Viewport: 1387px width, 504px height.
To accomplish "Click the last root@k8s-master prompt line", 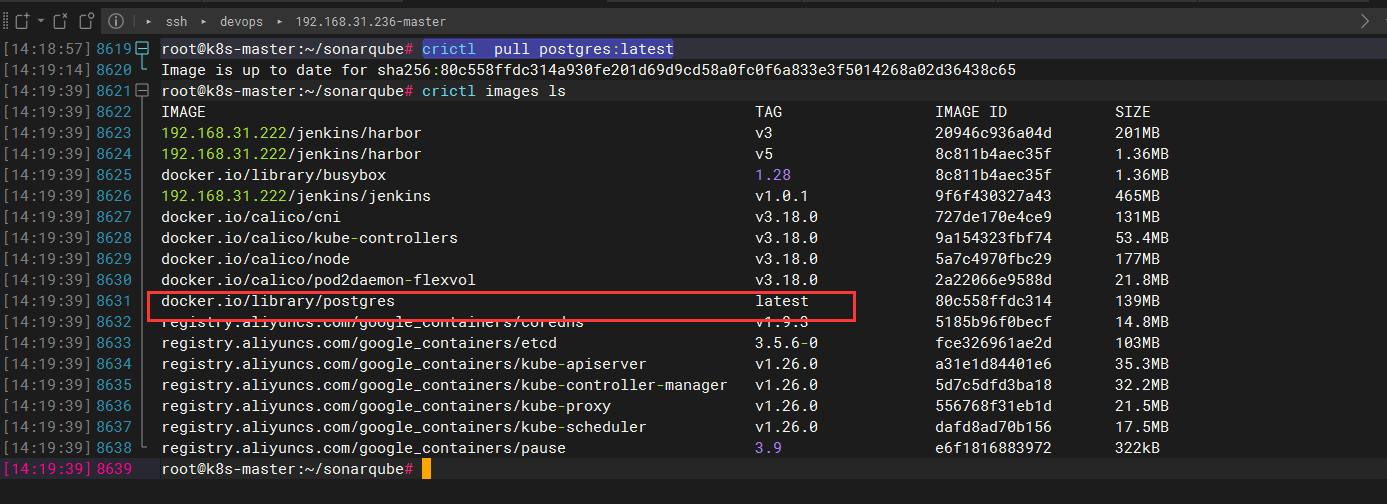I will point(287,469).
